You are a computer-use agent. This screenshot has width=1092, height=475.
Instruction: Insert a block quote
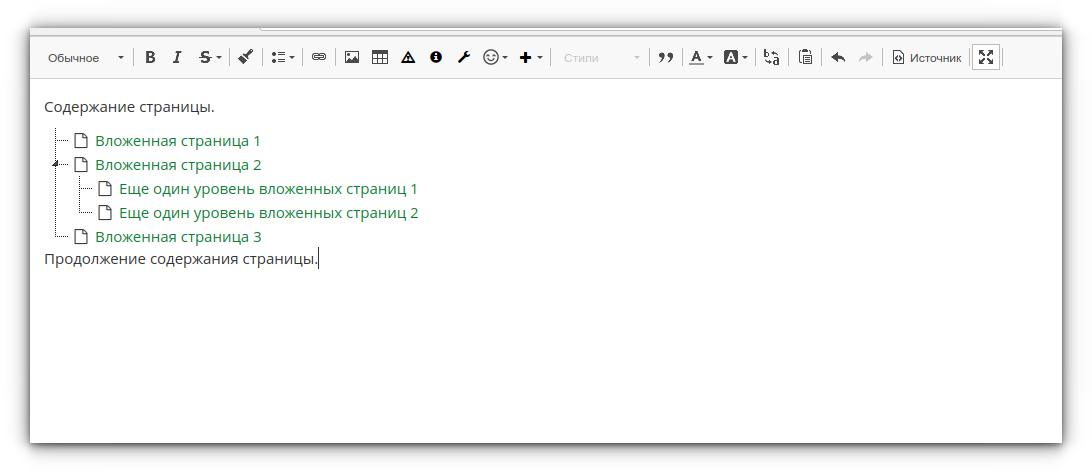click(666, 58)
